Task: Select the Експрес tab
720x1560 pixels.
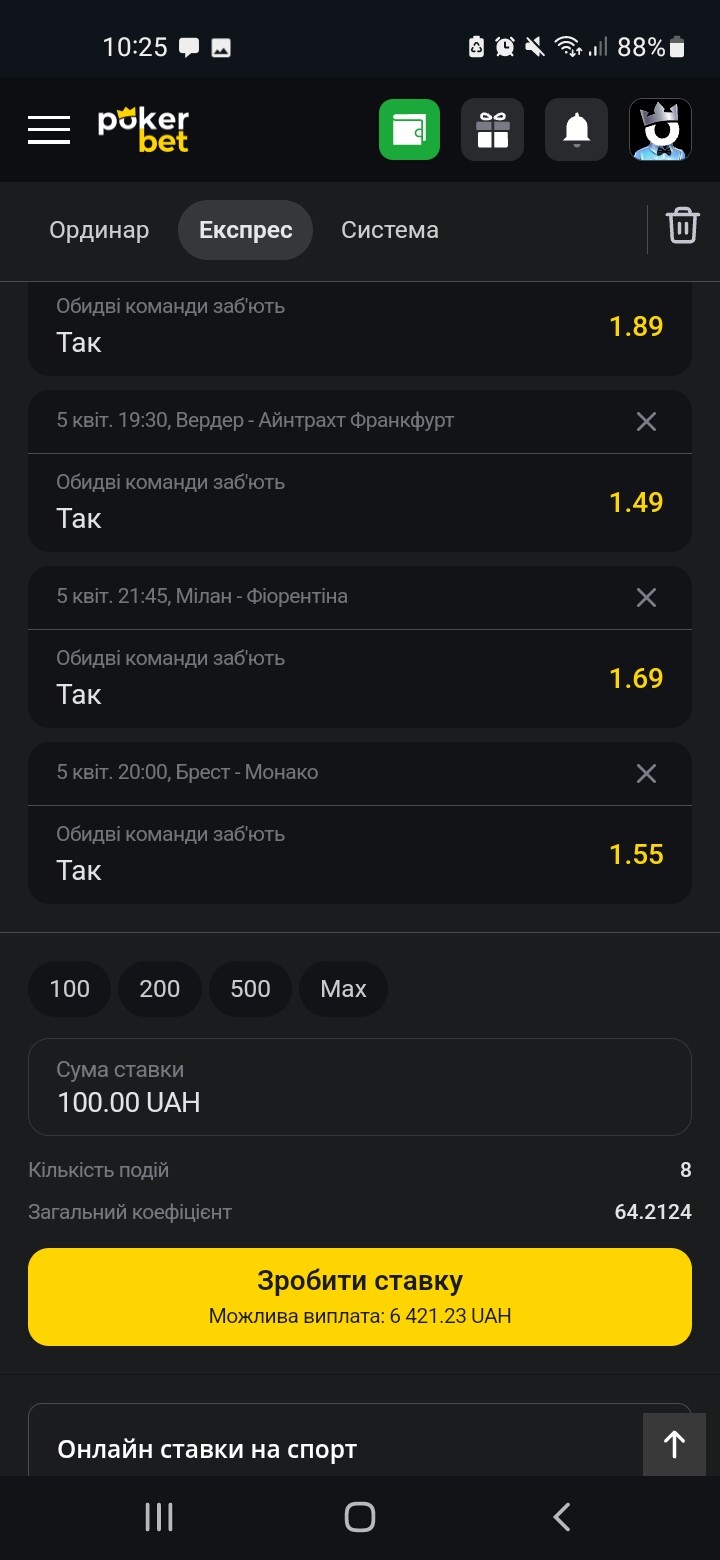Action: [x=245, y=230]
